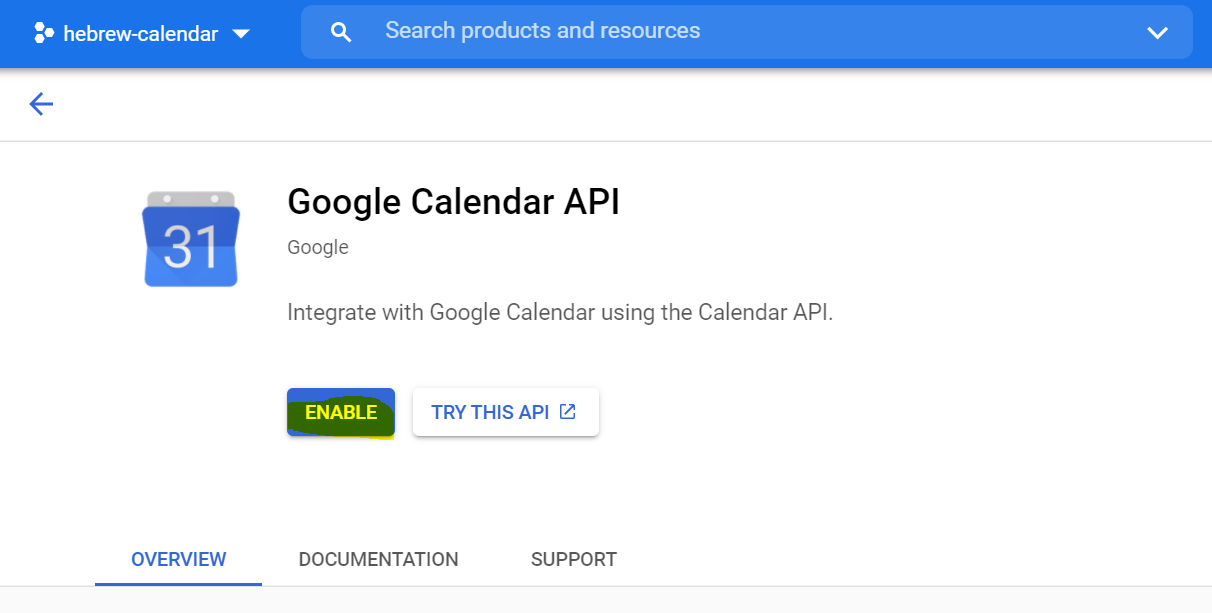Expand the search options with the right-side chevron
This screenshot has height=613, width=1212.
(x=1157, y=31)
